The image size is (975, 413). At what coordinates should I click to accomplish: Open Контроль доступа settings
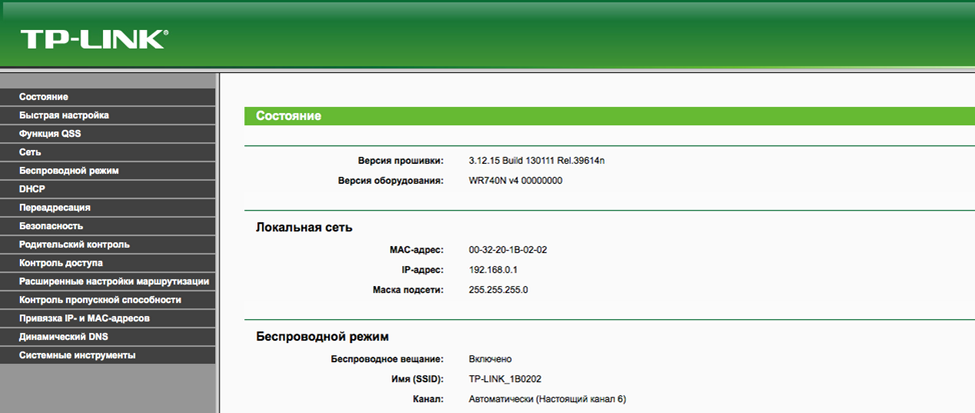click(108, 262)
